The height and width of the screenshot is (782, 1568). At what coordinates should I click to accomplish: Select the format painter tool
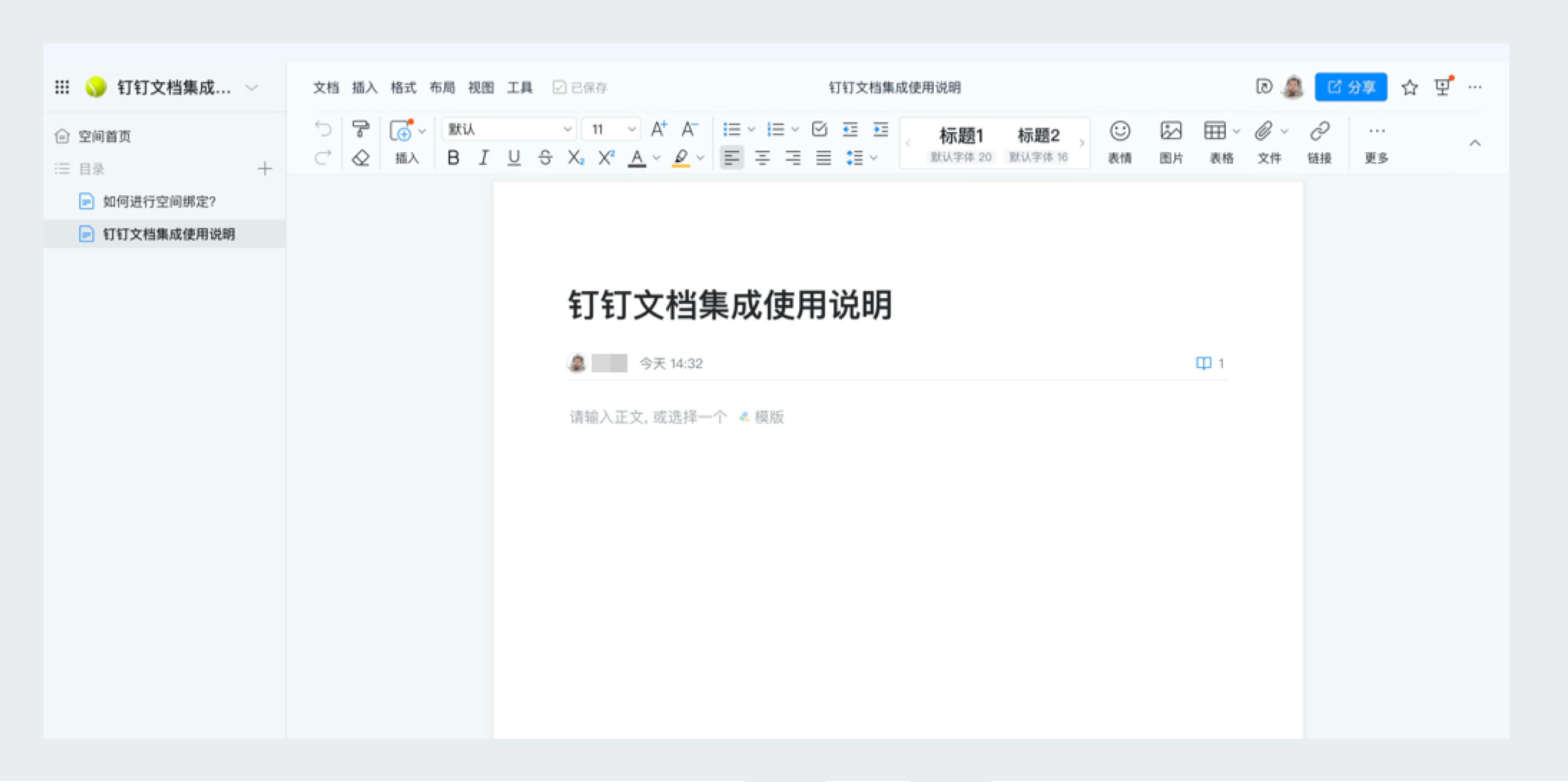[361, 129]
